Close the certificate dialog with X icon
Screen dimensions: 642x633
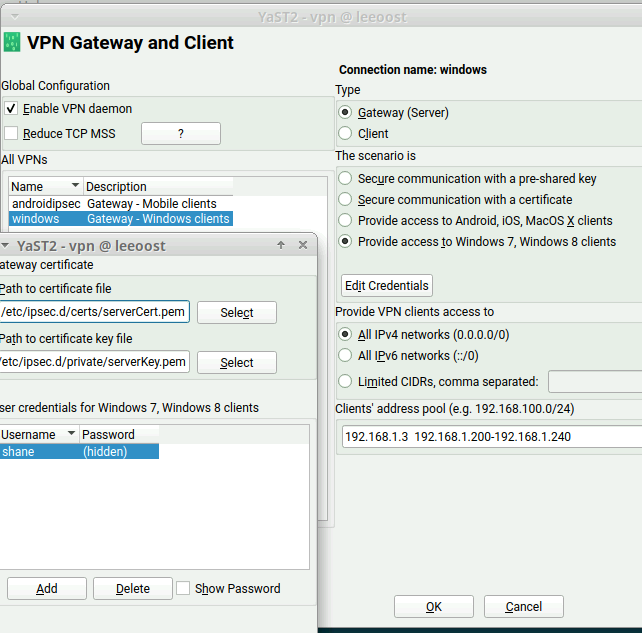303,245
